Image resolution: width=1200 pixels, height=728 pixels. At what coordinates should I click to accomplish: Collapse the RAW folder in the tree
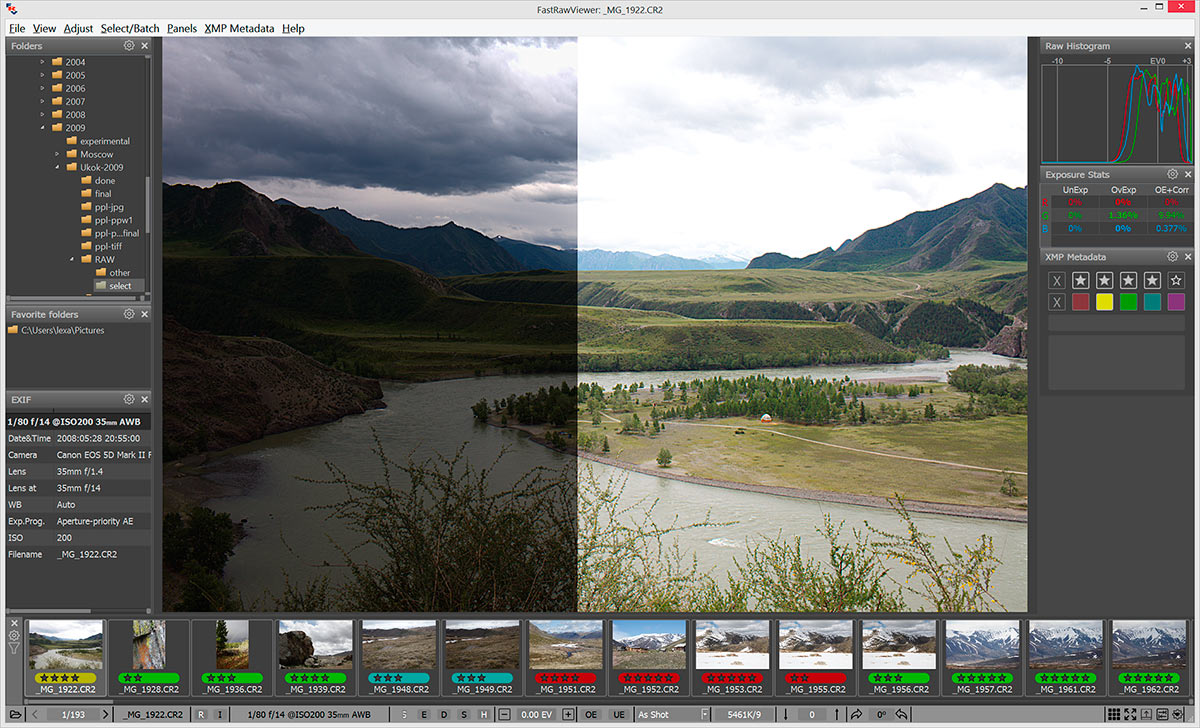(72, 259)
